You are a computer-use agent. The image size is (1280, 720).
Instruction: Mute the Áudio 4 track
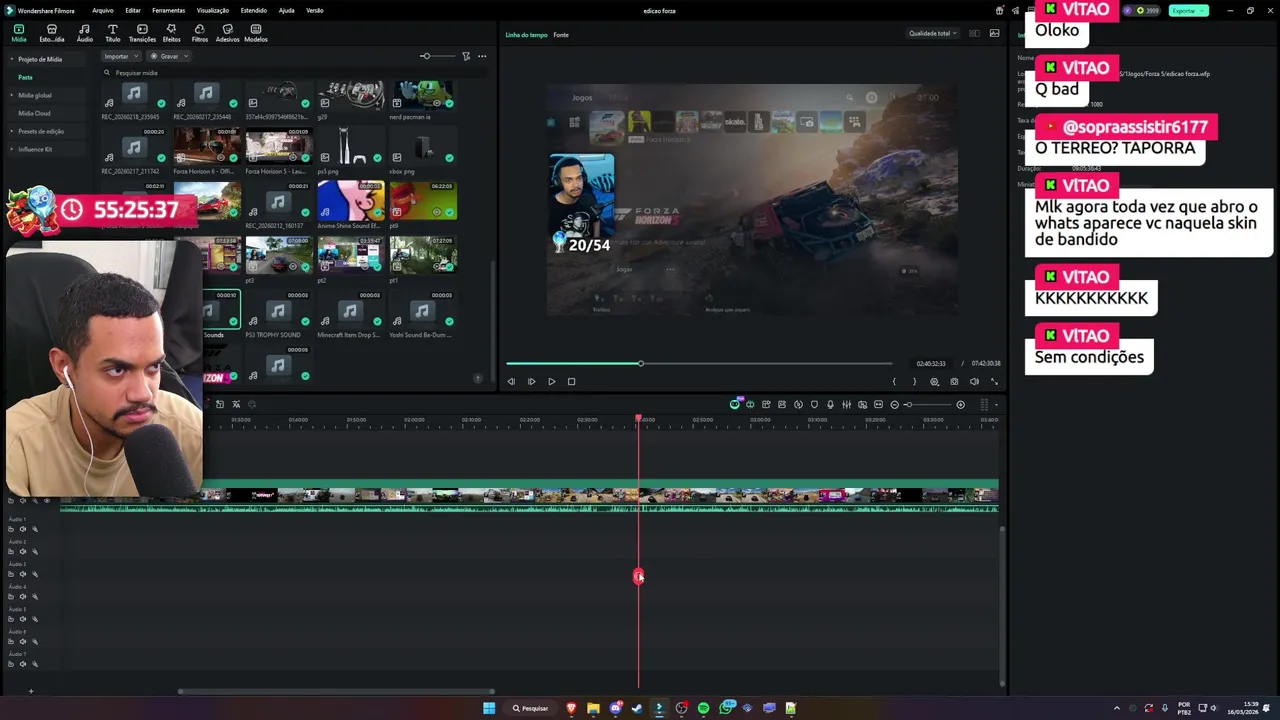click(x=23, y=596)
